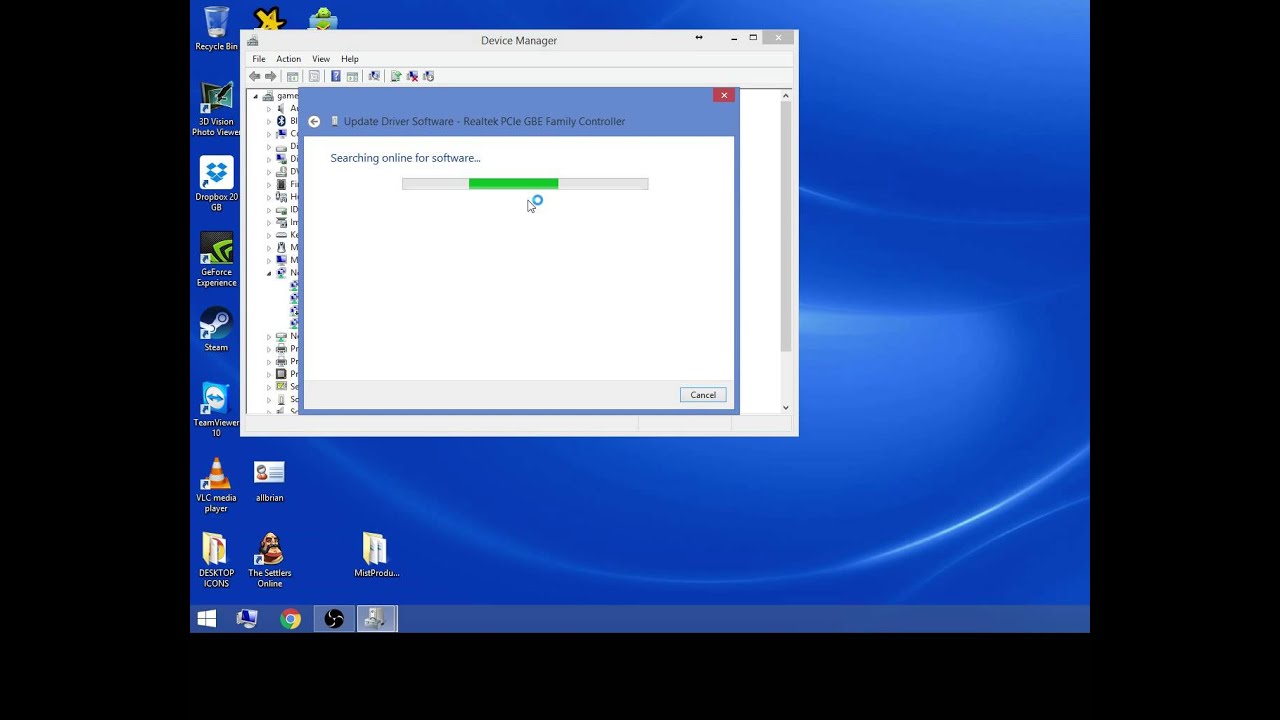Click the Uninstall device icon with red X
The width and height of the screenshot is (1280, 720).
click(x=412, y=76)
